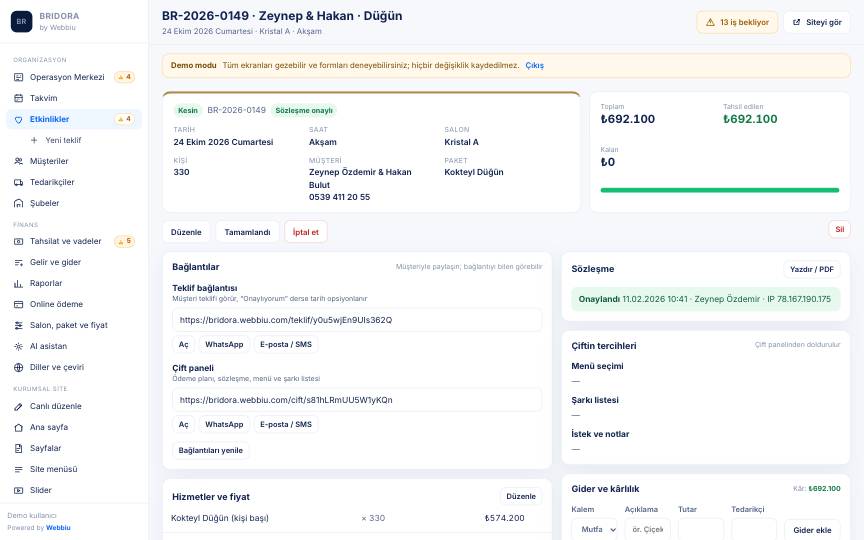Click the Düzenle button under event card
Viewport: 864px width, 540px height.
pyautogui.click(x=186, y=232)
